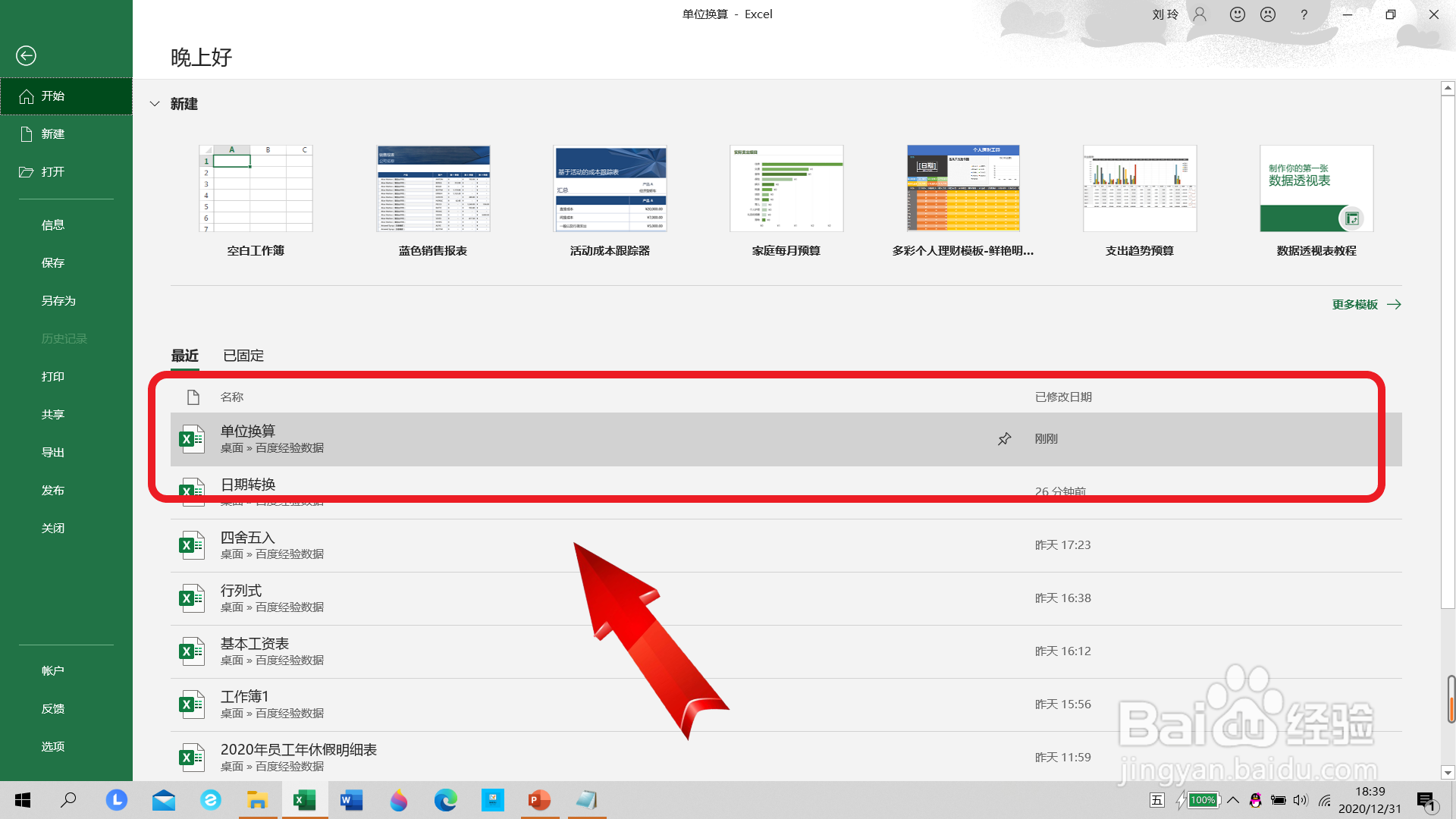Click 打印 in sidebar

(67, 377)
